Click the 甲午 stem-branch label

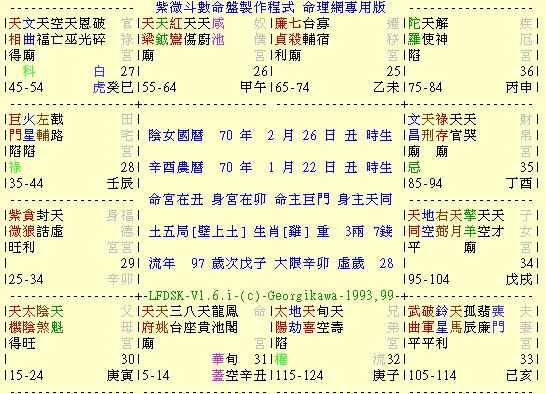tap(253, 87)
